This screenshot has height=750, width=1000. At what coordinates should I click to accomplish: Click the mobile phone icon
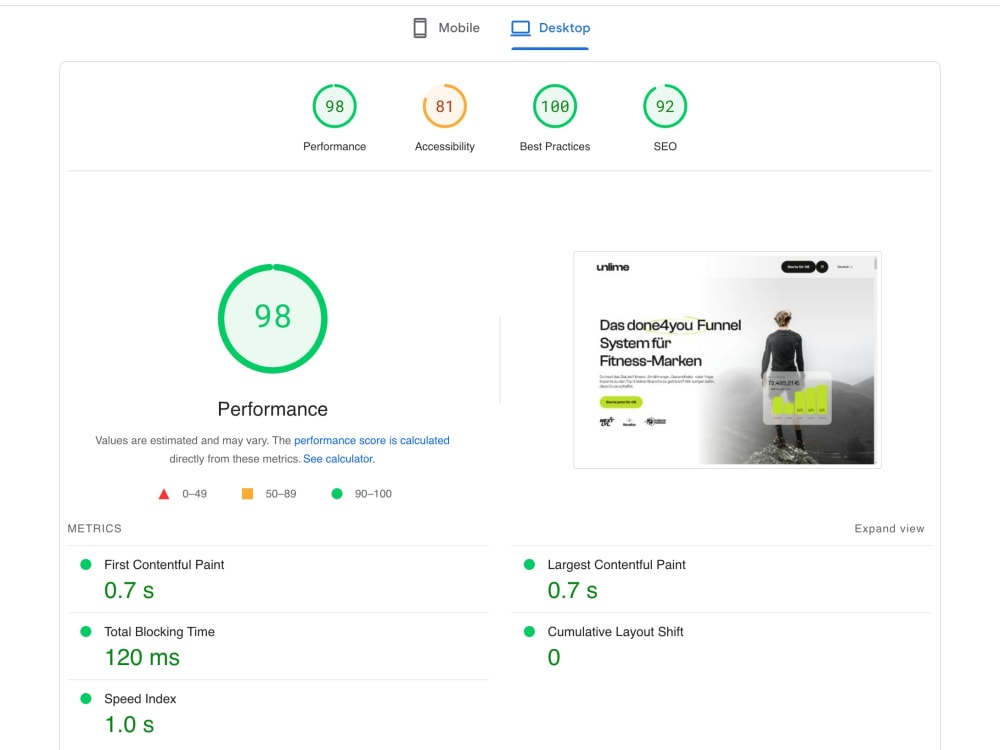[x=420, y=28]
